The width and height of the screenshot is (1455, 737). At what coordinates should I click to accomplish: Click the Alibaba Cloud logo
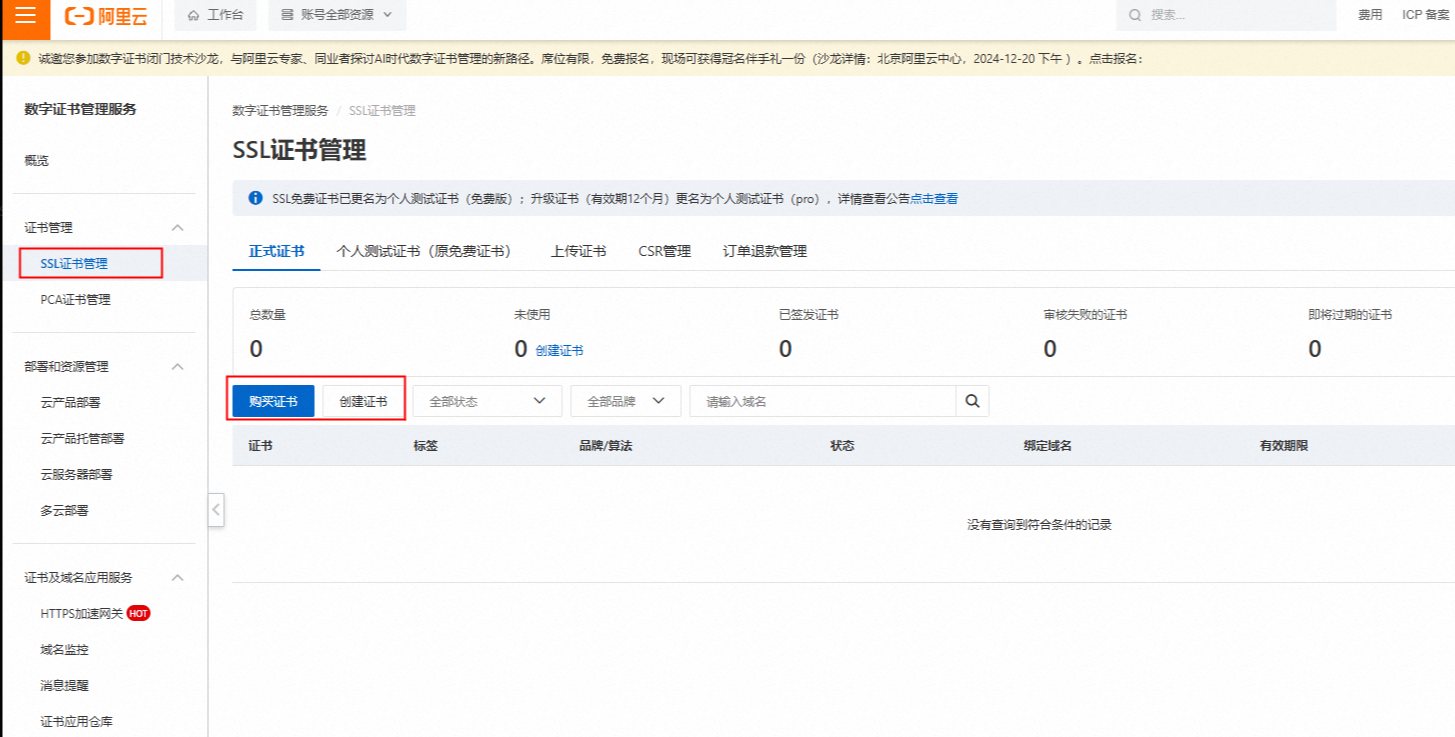(x=106, y=15)
